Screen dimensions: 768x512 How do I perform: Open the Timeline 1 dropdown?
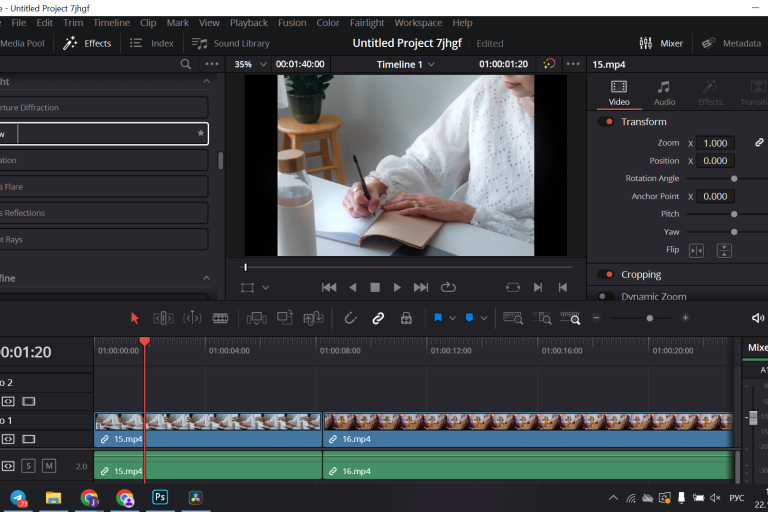tap(407, 64)
